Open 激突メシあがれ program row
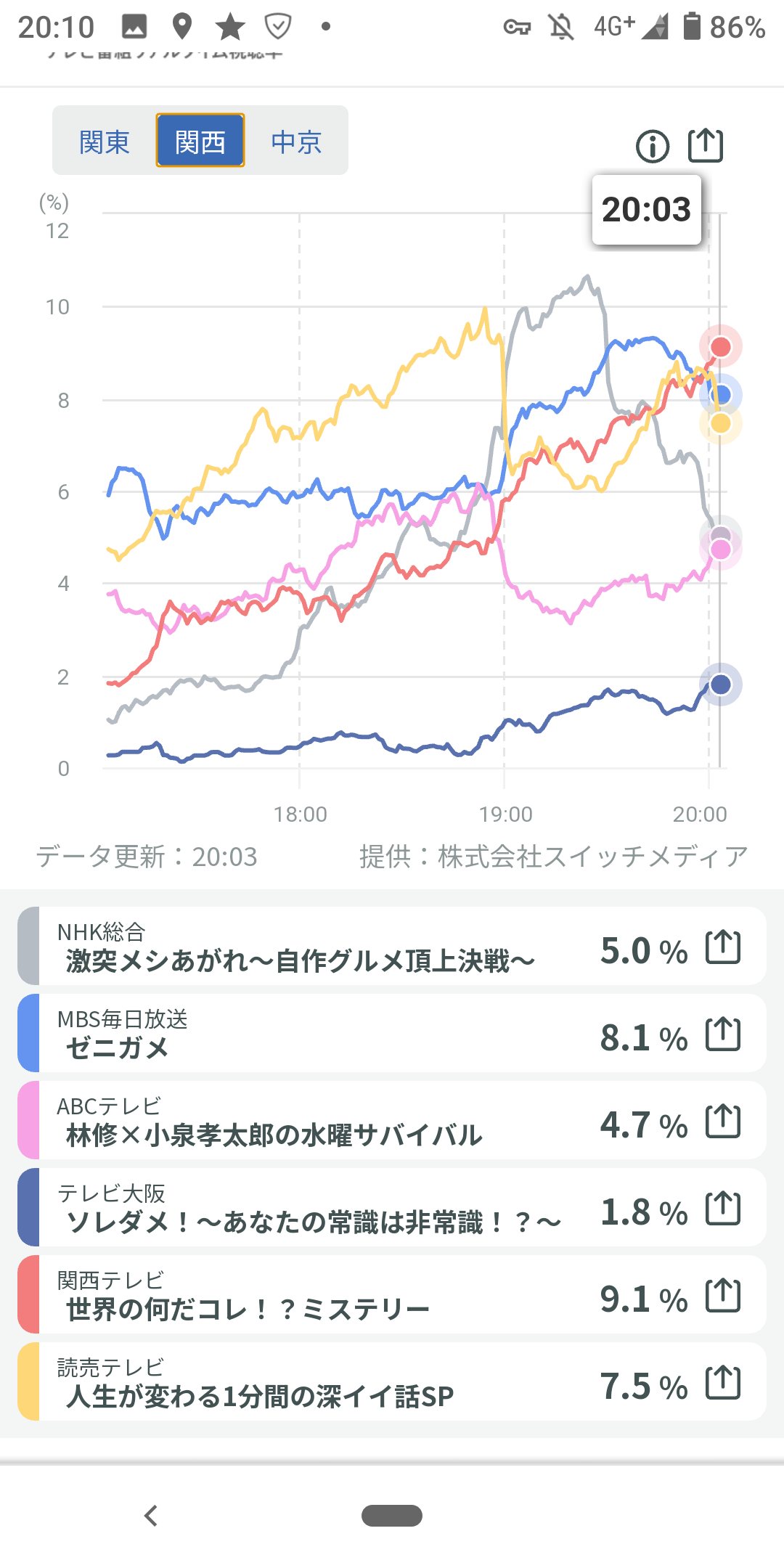This screenshot has height=1568, width=784. tap(305, 947)
